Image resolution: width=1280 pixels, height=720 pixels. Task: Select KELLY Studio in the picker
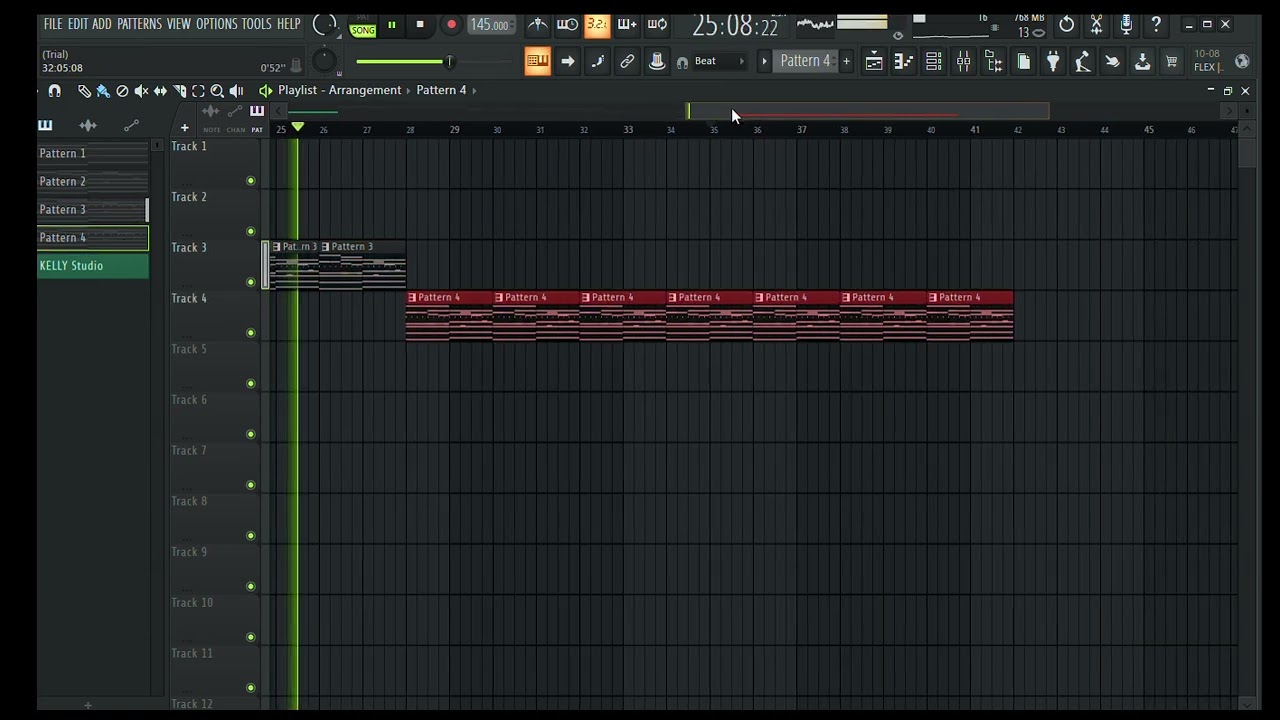[x=93, y=266]
